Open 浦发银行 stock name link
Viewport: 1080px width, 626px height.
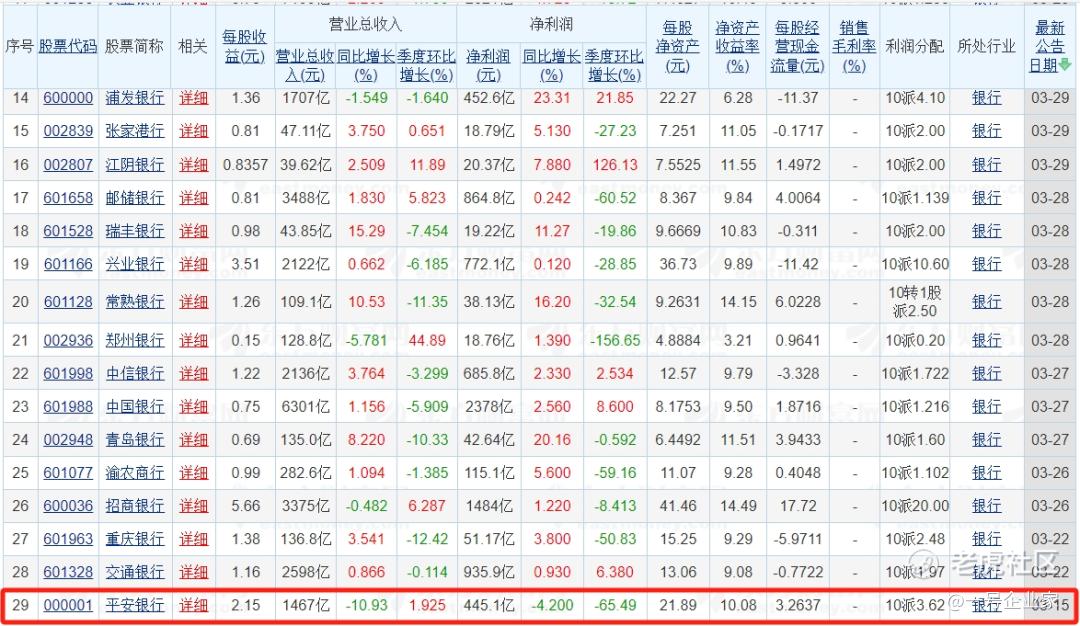pos(134,98)
